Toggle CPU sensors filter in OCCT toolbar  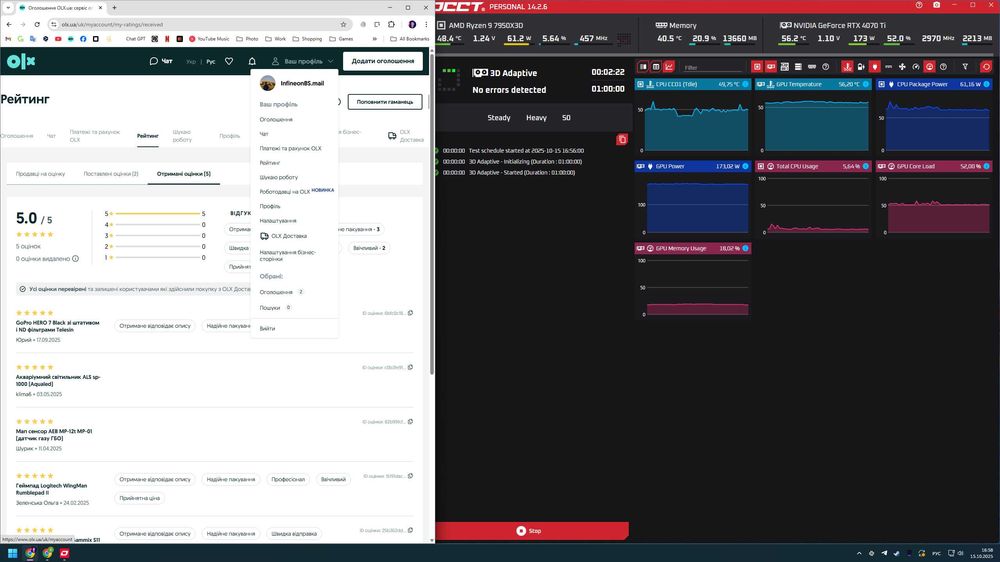click(x=756, y=67)
